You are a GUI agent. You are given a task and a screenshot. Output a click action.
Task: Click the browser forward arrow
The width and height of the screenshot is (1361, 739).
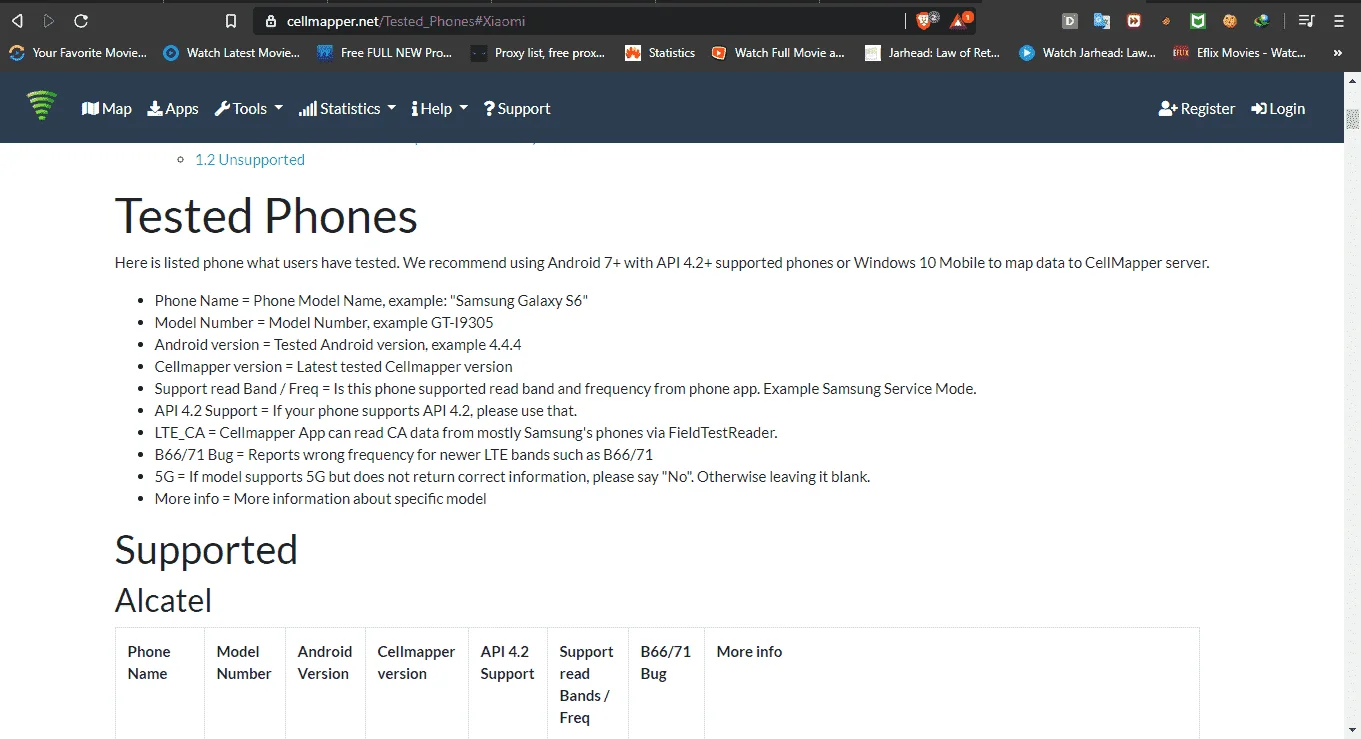click(x=49, y=20)
